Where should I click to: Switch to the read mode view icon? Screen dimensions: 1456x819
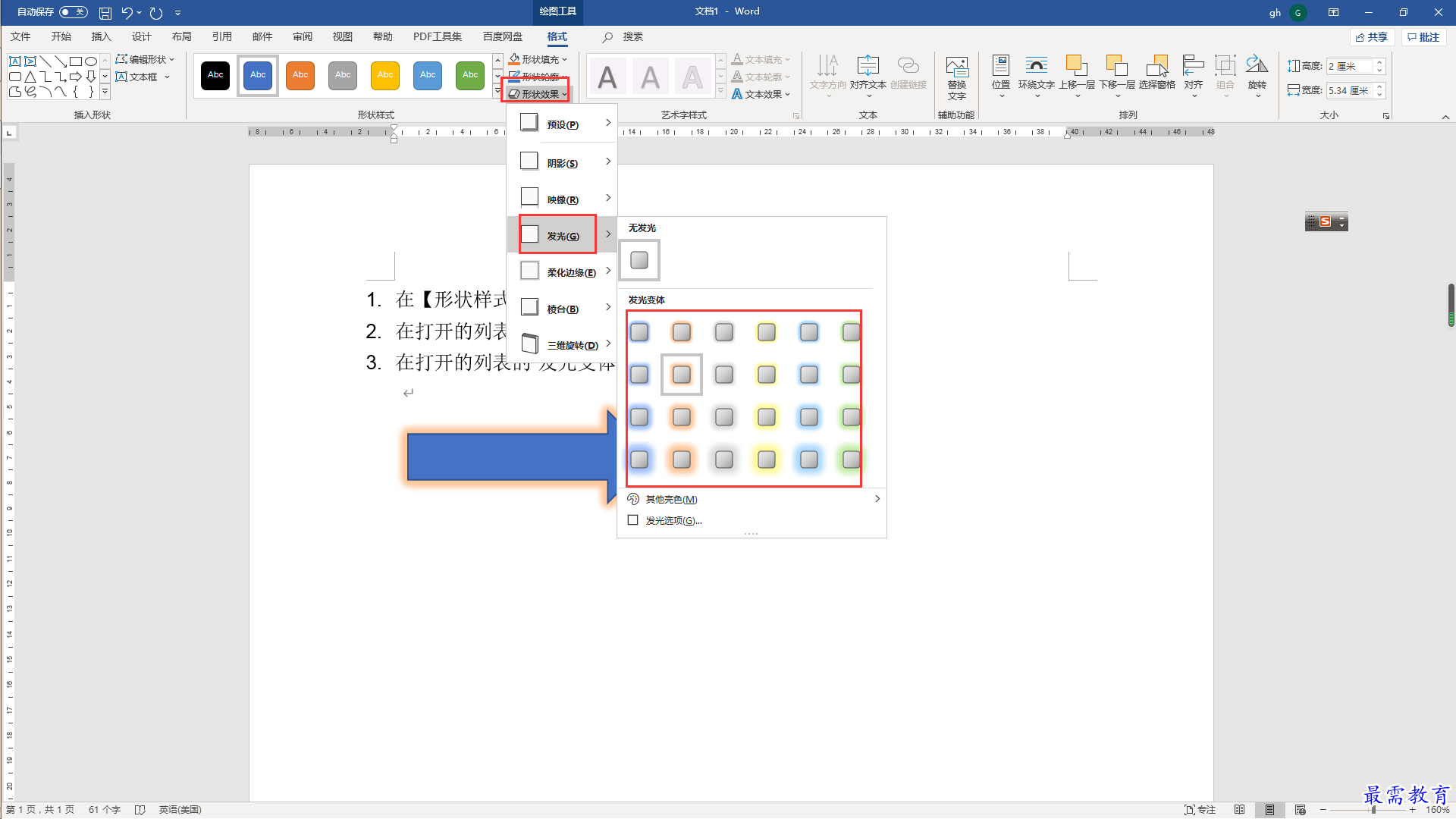pyautogui.click(x=1240, y=810)
